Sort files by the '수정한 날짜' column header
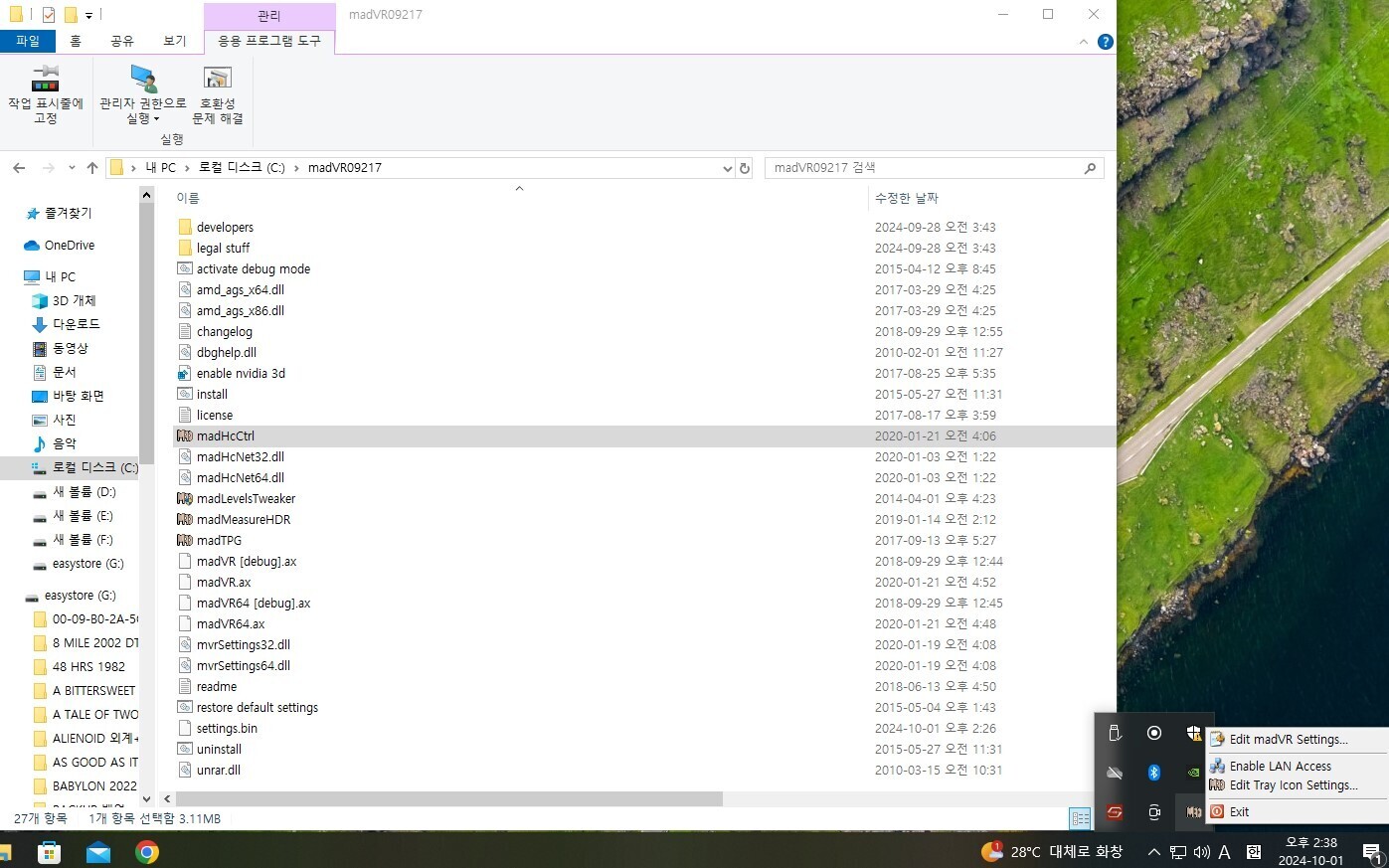 tap(907, 198)
